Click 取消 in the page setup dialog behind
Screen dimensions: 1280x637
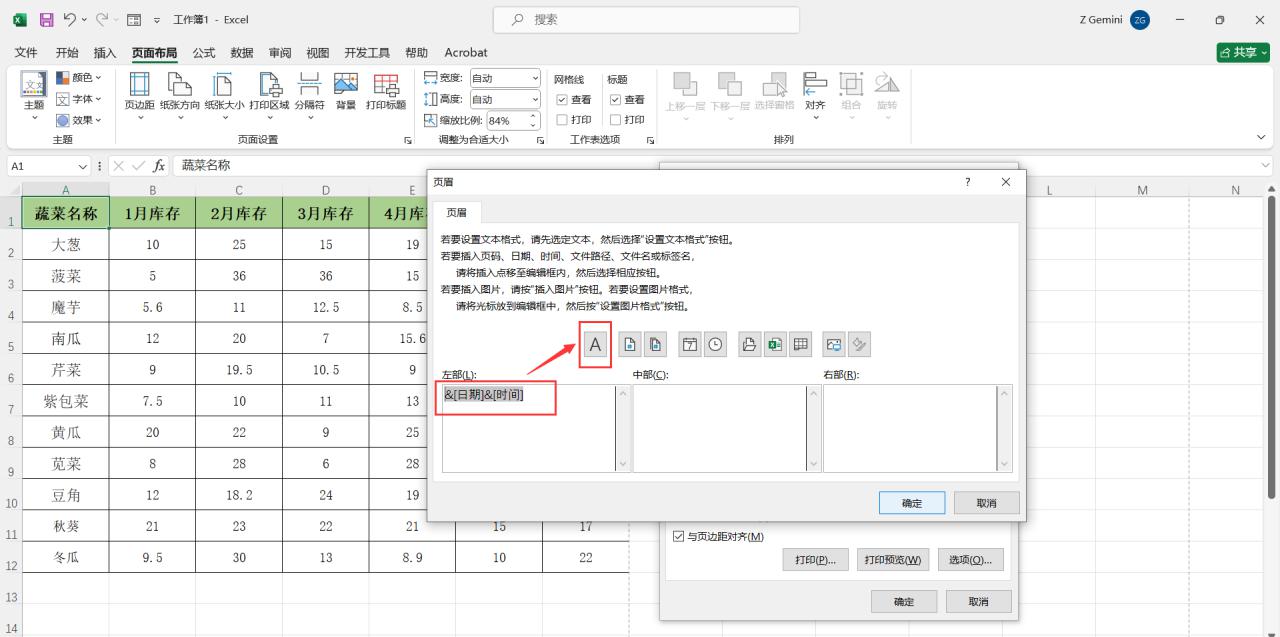(x=978, y=602)
